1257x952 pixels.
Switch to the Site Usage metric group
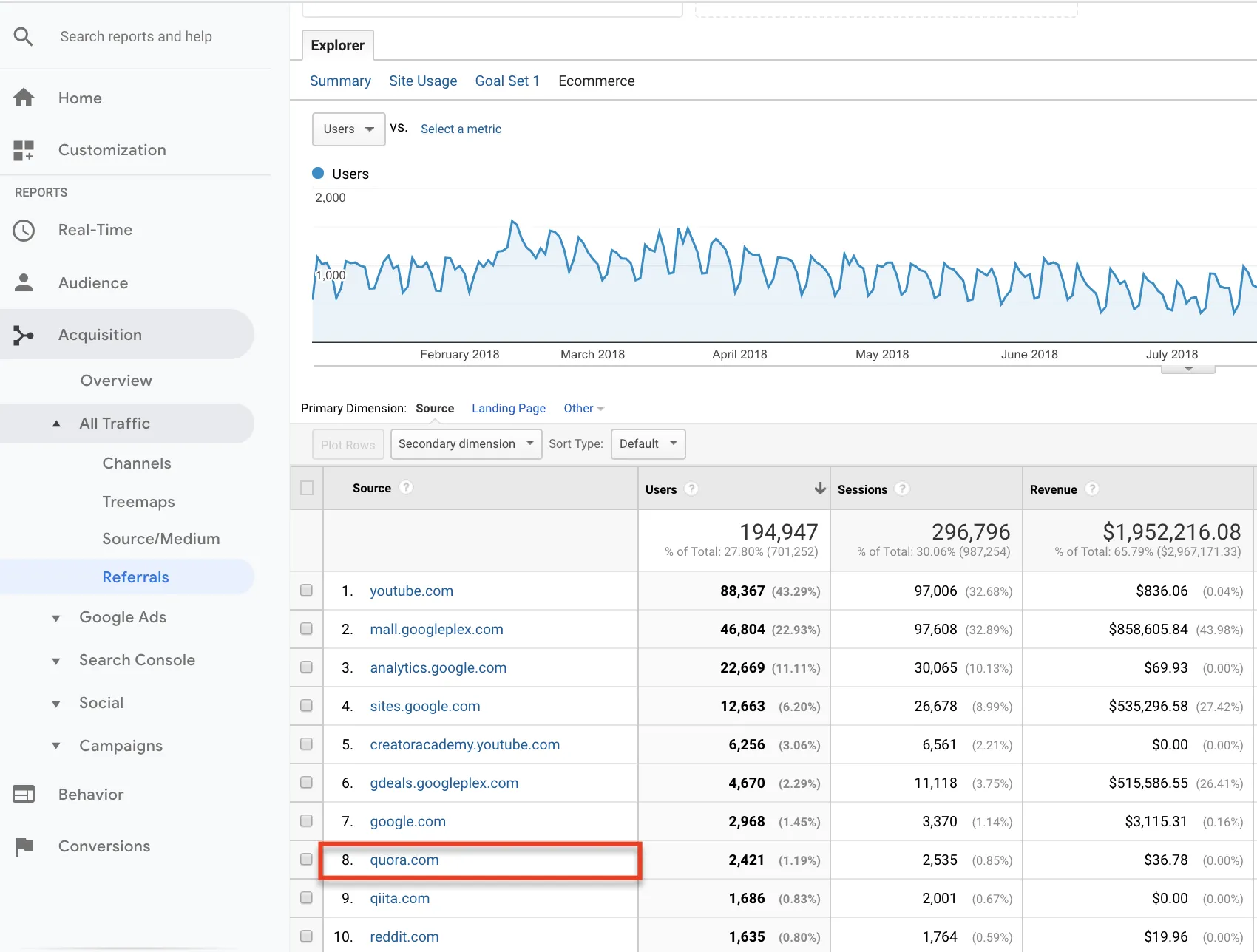423,81
